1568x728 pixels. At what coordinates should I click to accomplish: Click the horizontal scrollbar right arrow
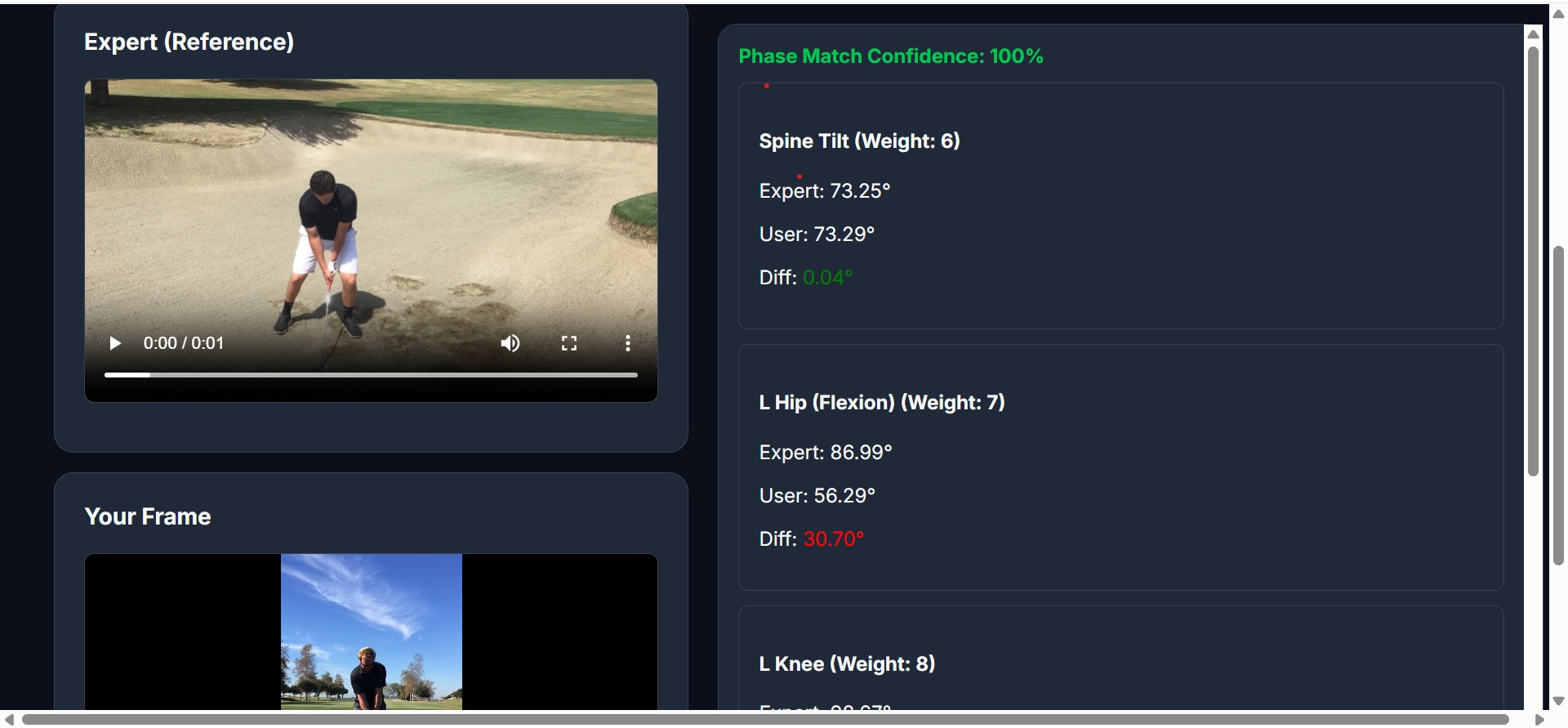click(x=1539, y=719)
